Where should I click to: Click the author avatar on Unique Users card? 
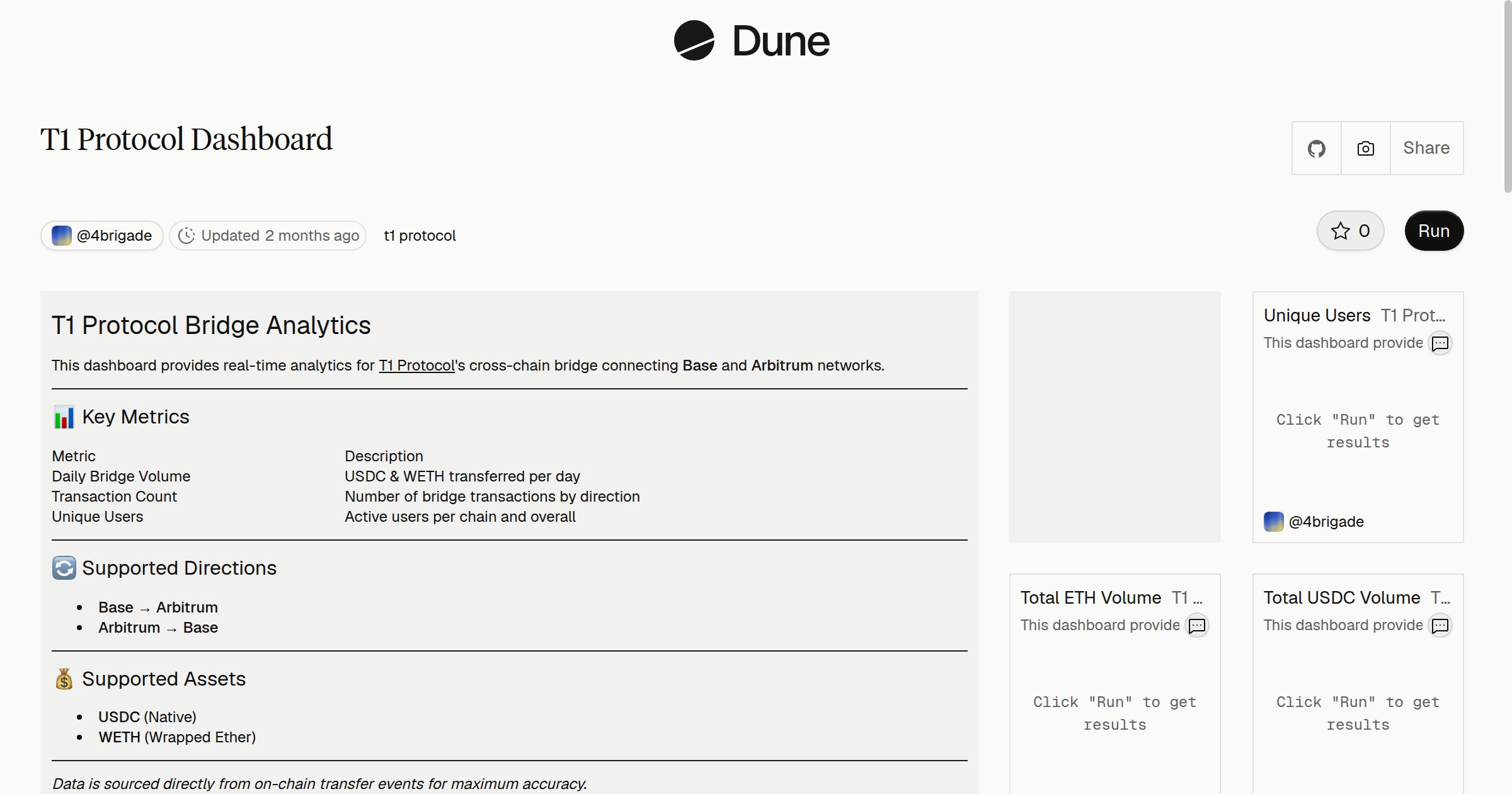click(1274, 522)
